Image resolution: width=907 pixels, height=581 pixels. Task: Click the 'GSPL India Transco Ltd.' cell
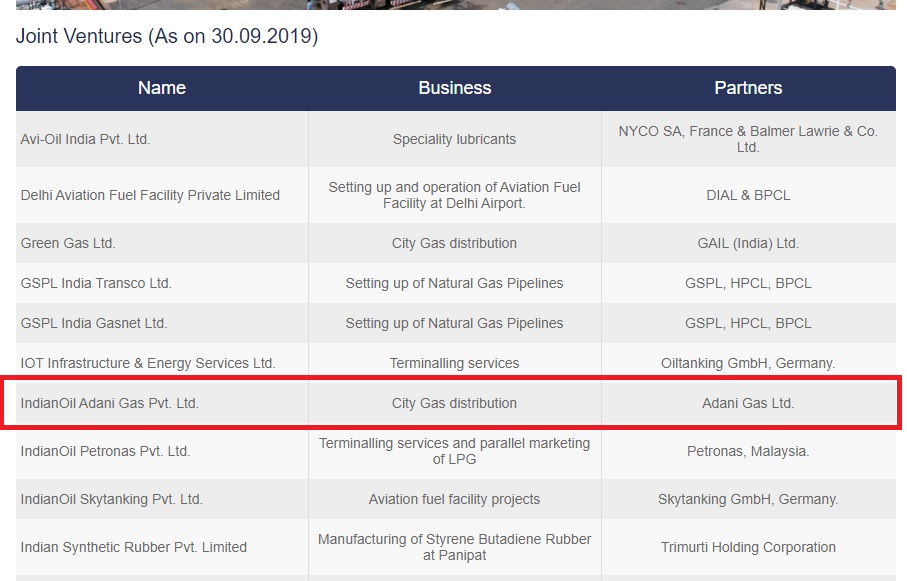coord(162,283)
